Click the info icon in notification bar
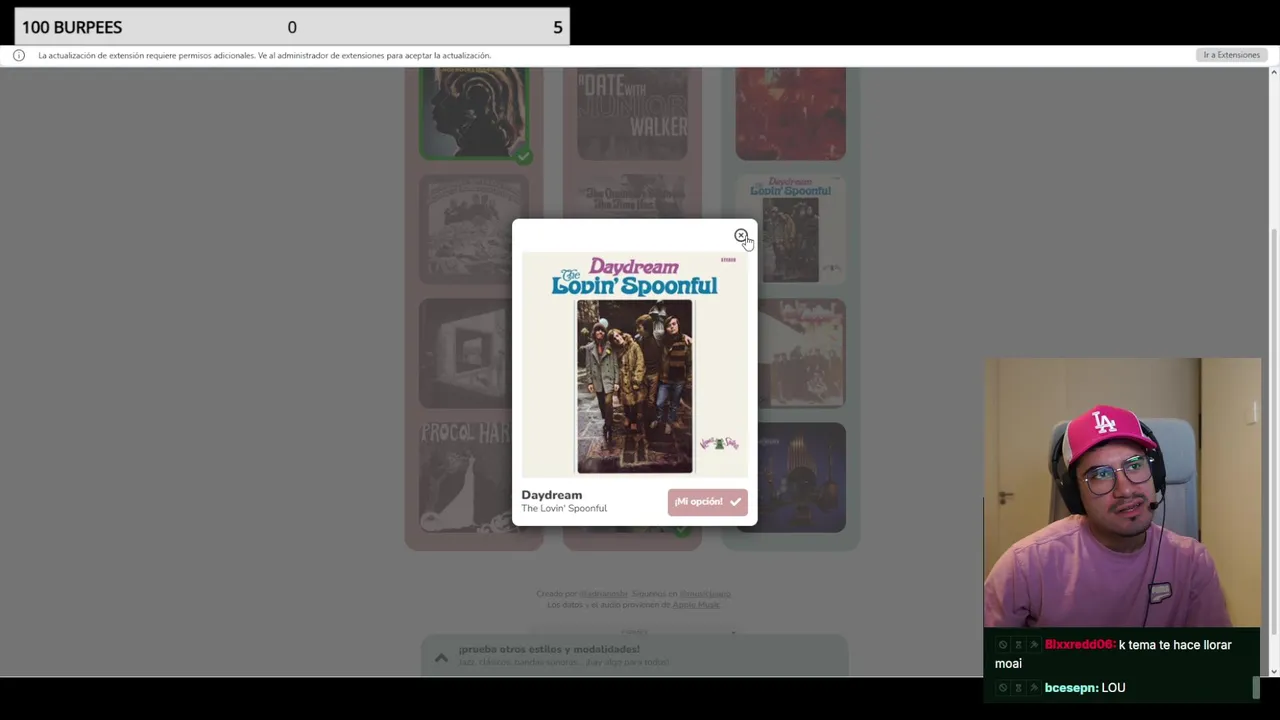The width and height of the screenshot is (1280, 720). pyautogui.click(x=18, y=55)
